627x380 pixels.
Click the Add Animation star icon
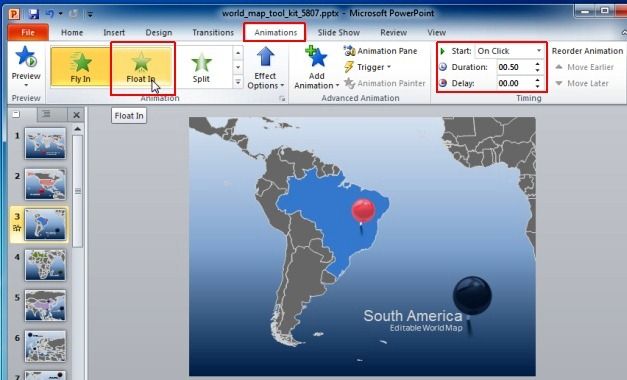click(x=316, y=57)
